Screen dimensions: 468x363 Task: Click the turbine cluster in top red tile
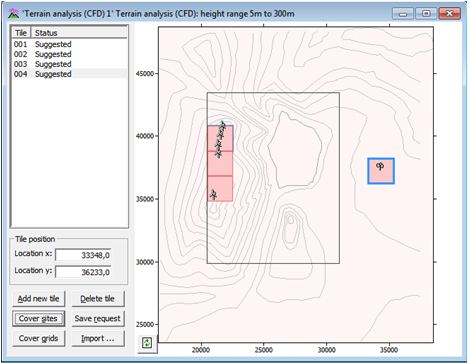pos(220,139)
